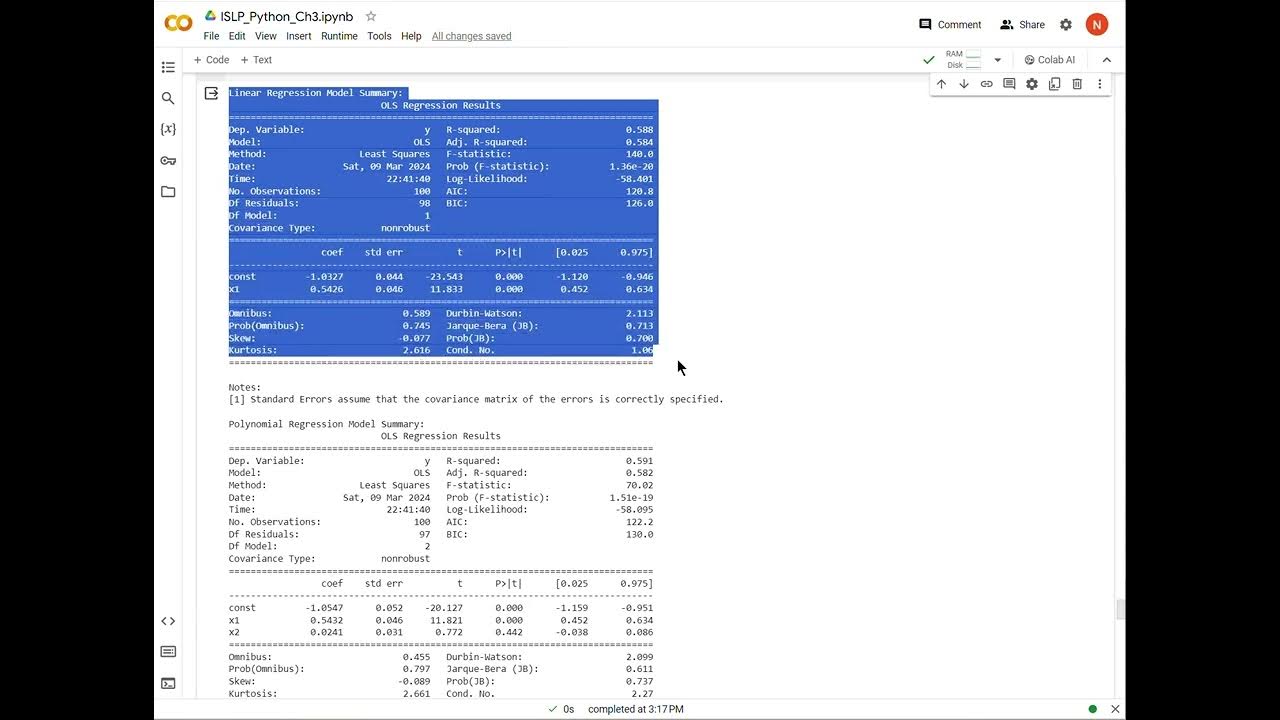This screenshot has height=720, width=1280.
Task: Open the Insert menu
Action: [299, 36]
